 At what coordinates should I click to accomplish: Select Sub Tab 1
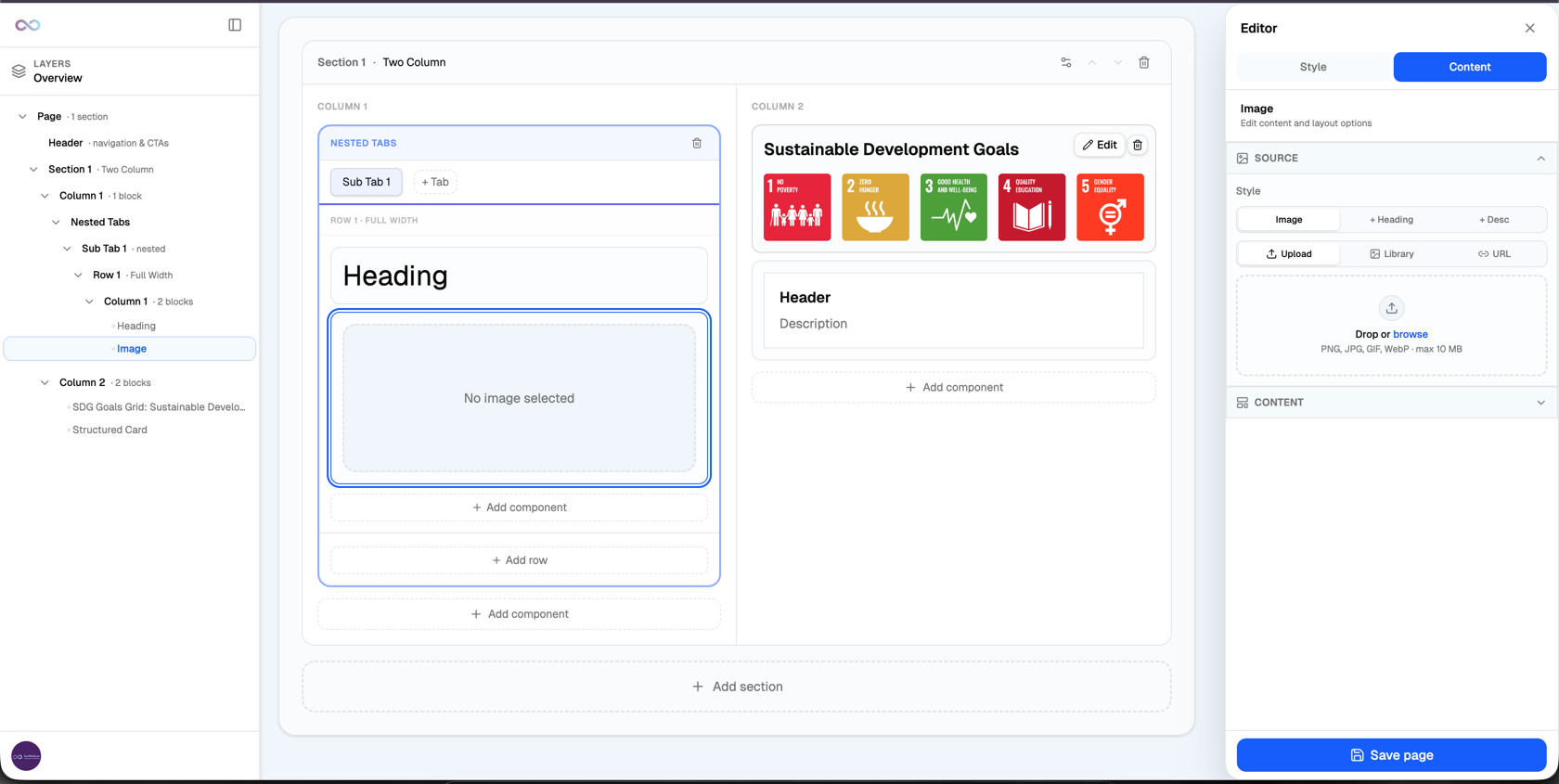tap(367, 182)
